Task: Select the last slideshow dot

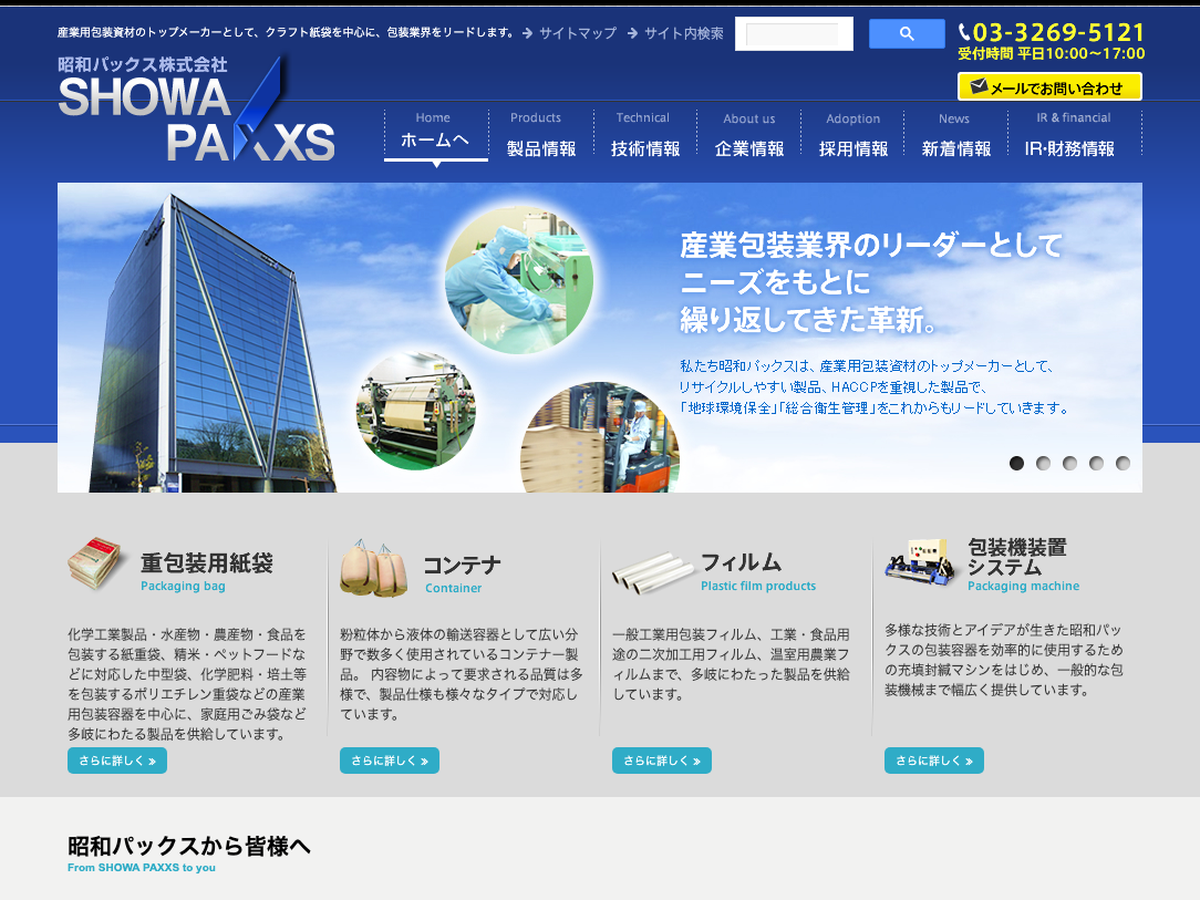Action: [1123, 463]
